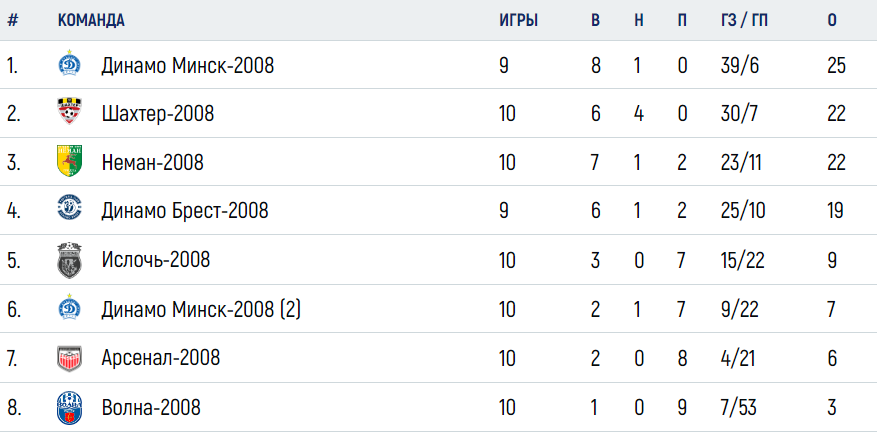The height and width of the screenshot is (435, 878).
Task: Click the ГЗ / ГП column header
Action: click(x=744, y=21)
